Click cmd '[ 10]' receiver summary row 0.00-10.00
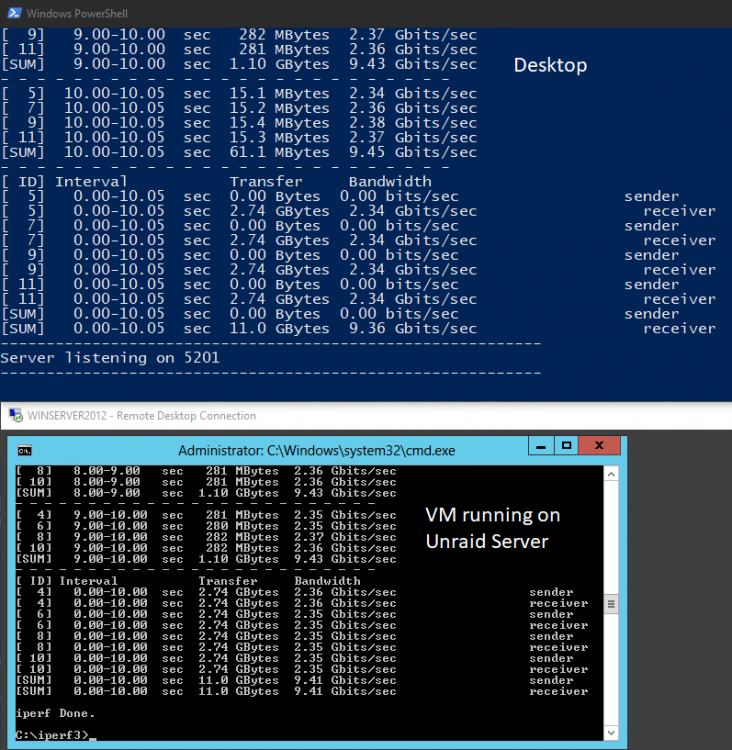The image size is (732, 750). 302,669
